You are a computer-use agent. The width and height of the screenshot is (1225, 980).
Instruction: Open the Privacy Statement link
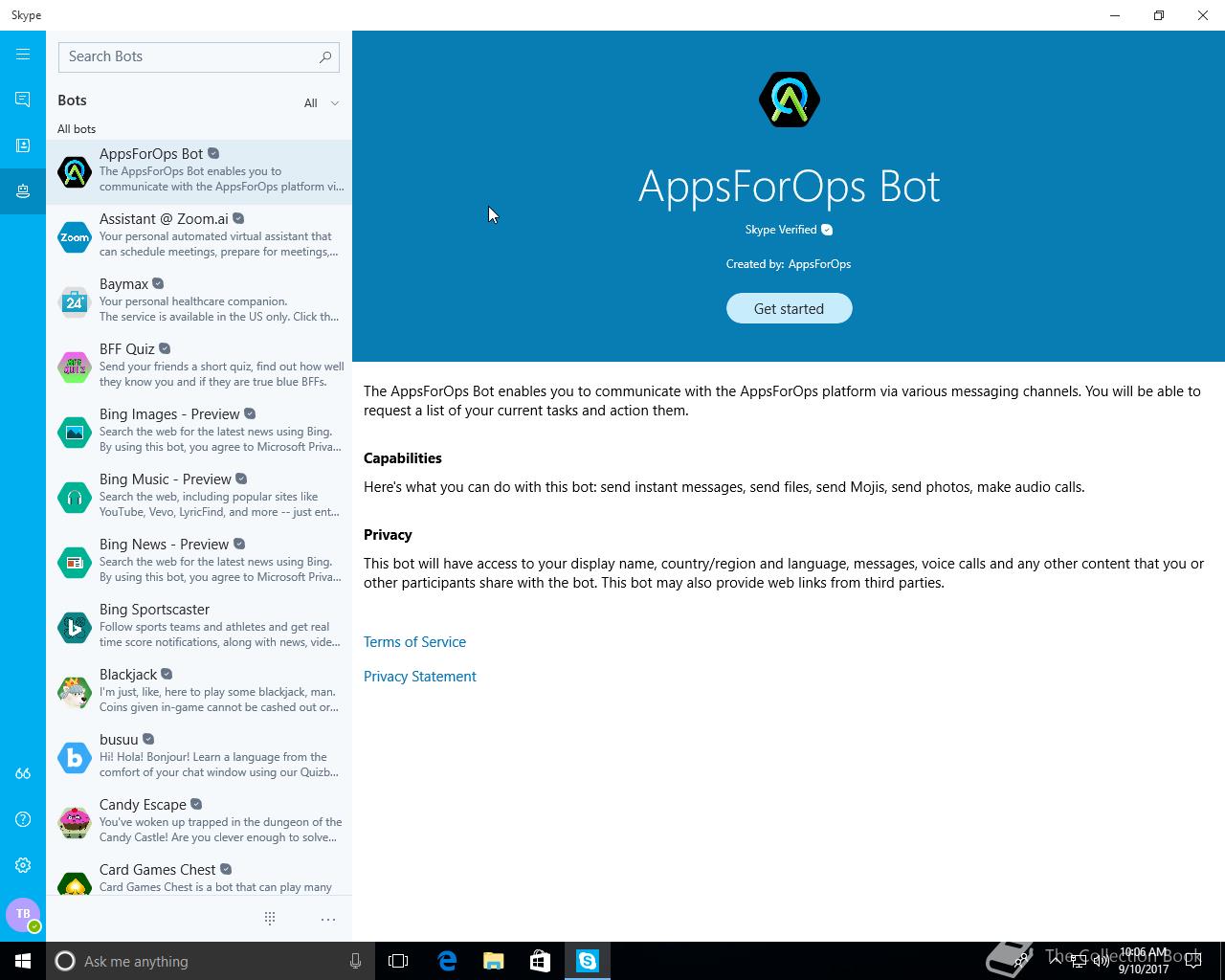click(419, 677)
